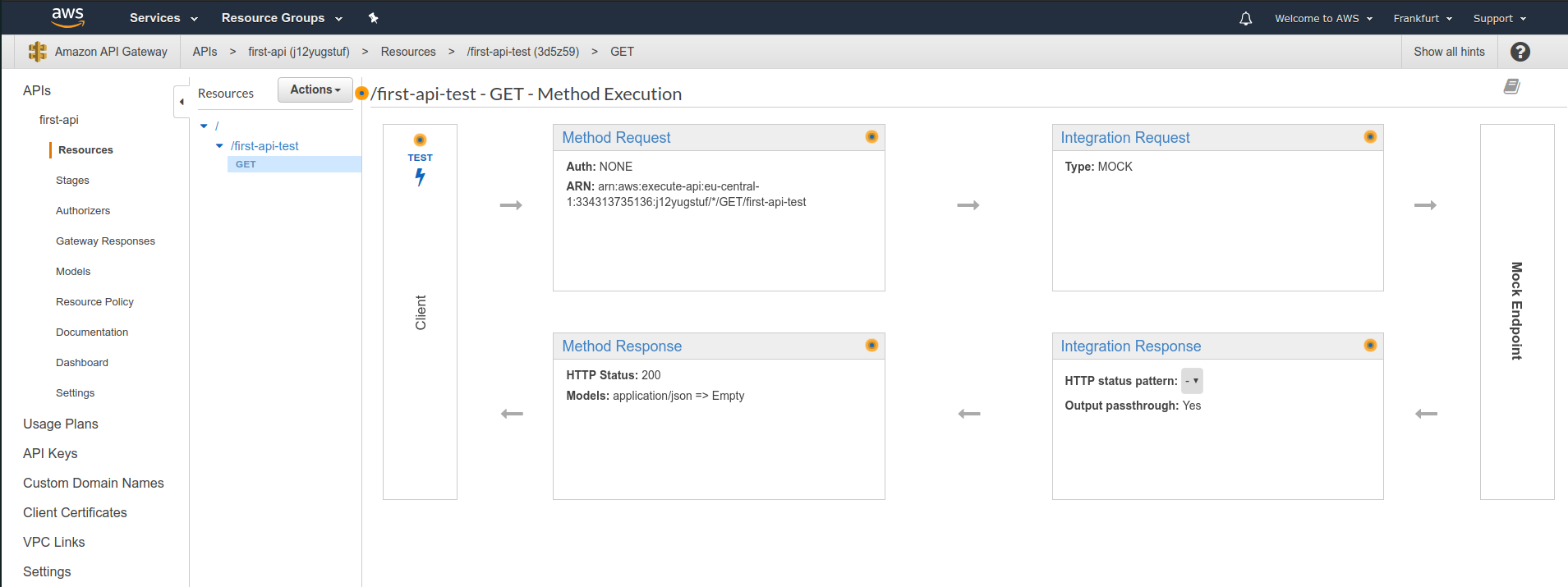Open Resource Policy in the sidebar
Screen dimensions: 1568x587
click(94, 301)
